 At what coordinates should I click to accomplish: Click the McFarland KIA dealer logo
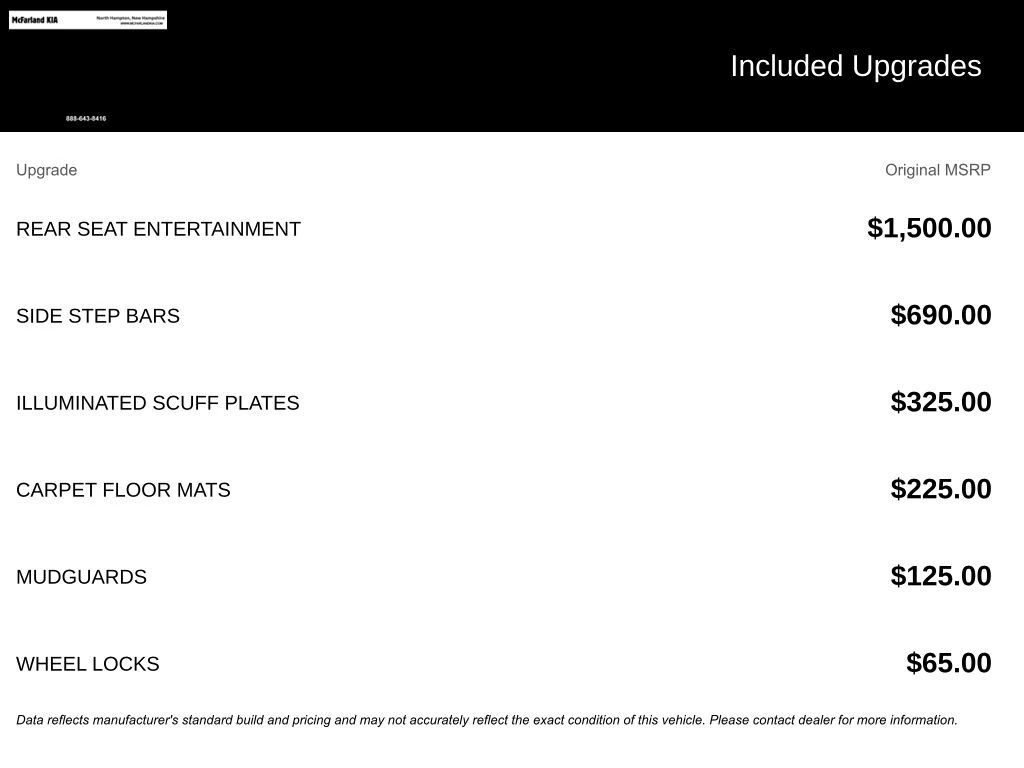pos(35,20)
